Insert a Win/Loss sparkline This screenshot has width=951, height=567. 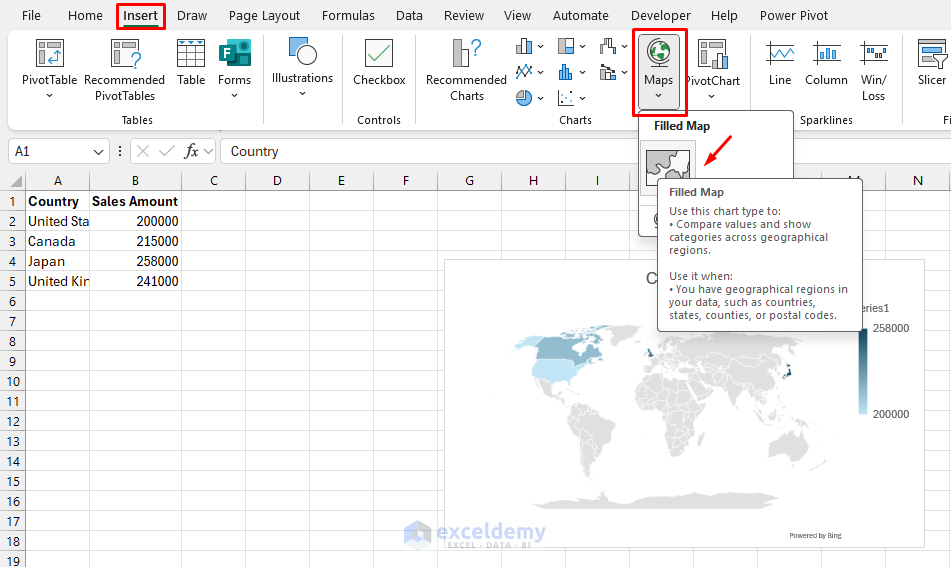(x=873, y=70)
